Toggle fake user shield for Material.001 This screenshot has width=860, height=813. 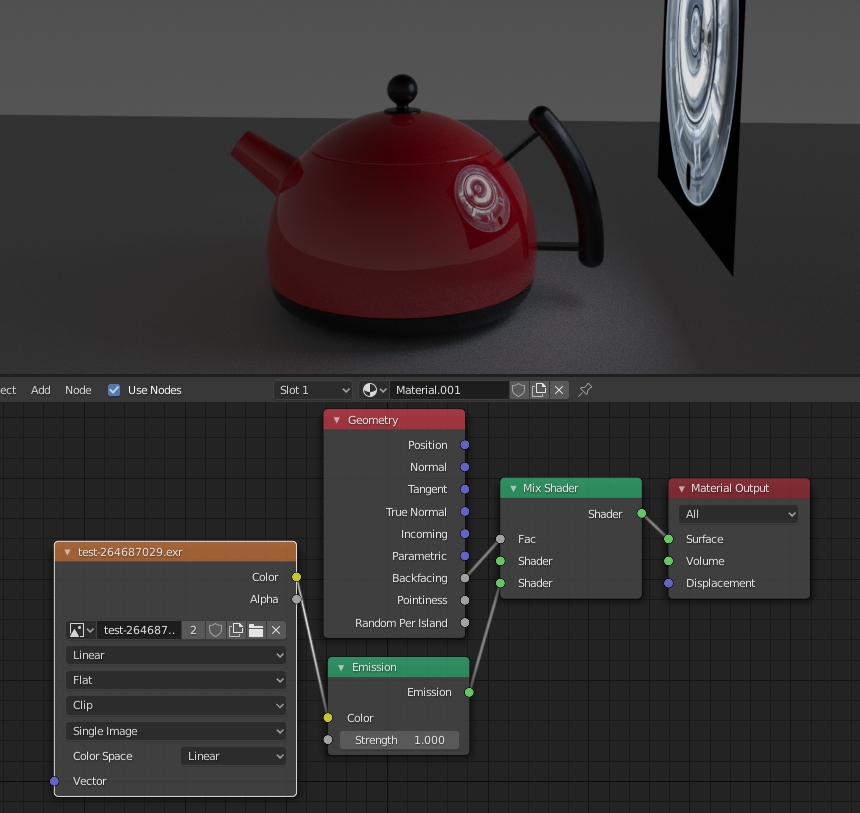518,390
